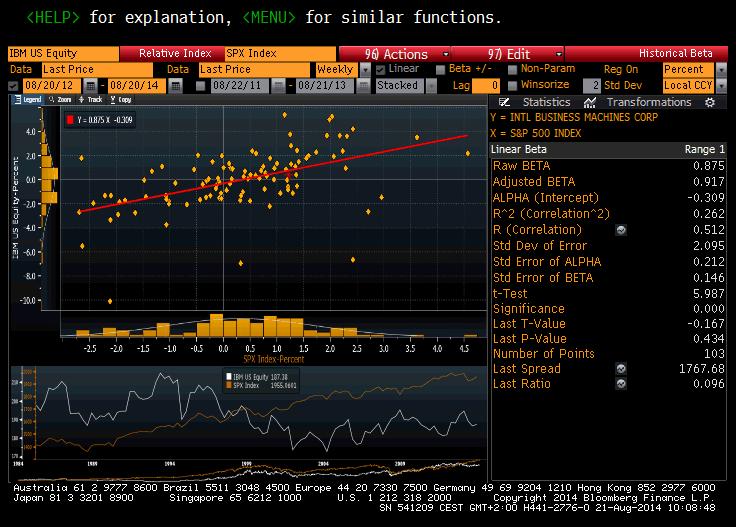This screenshot has width=736, height=527.
Task: Click the Raw BETA row
Action: [x=608, y=166]
